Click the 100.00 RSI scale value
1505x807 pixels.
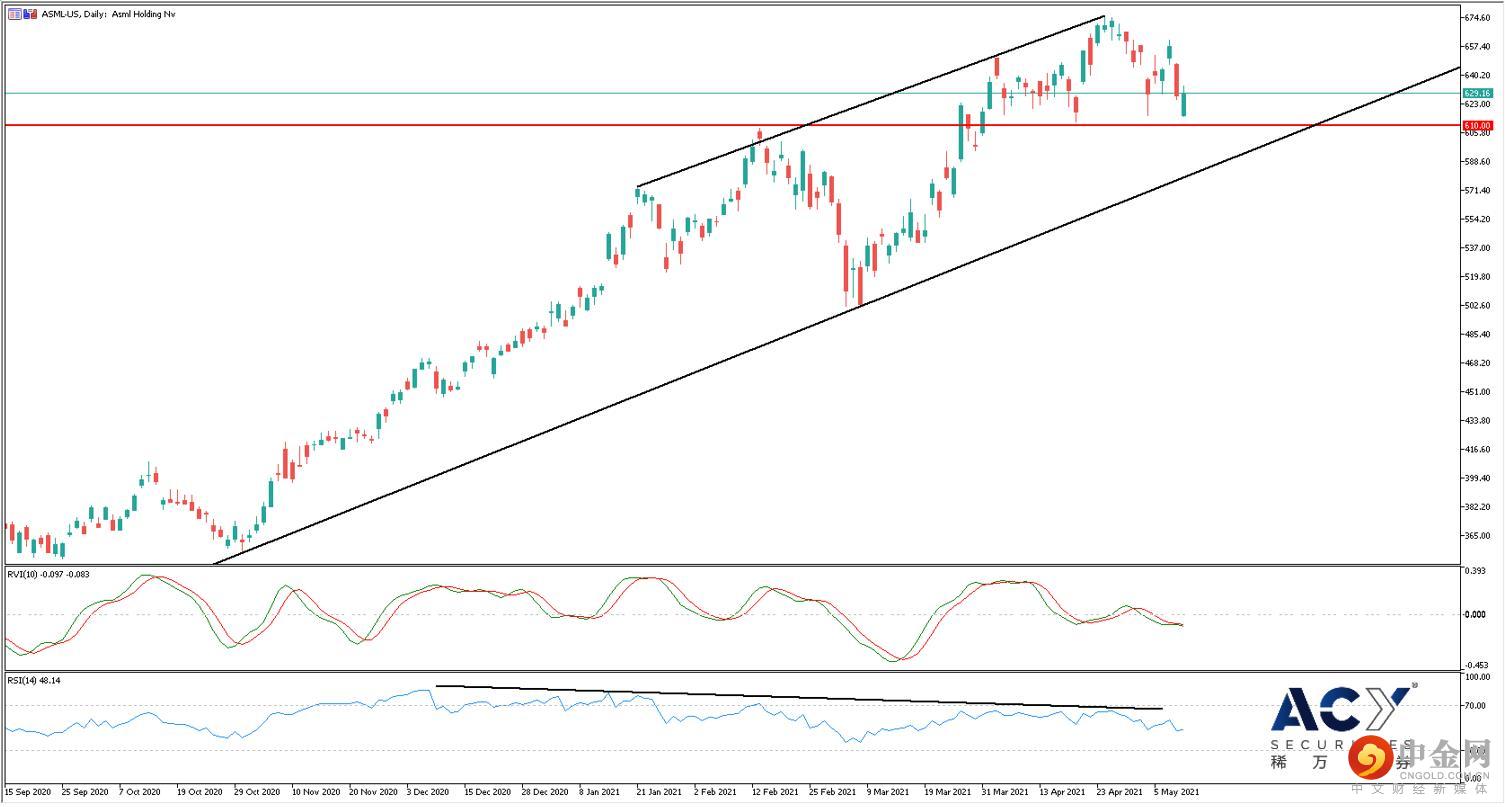click(1477, 677)
